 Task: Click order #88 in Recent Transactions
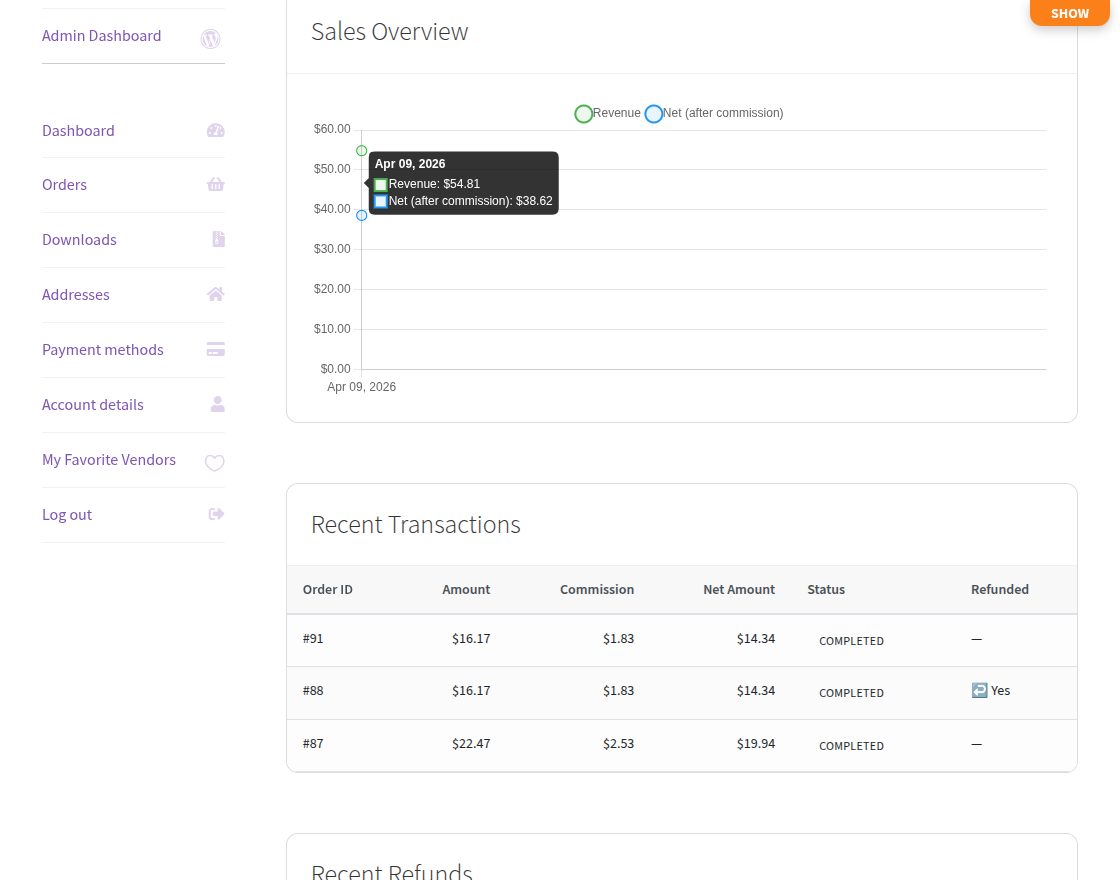(313, 691)
